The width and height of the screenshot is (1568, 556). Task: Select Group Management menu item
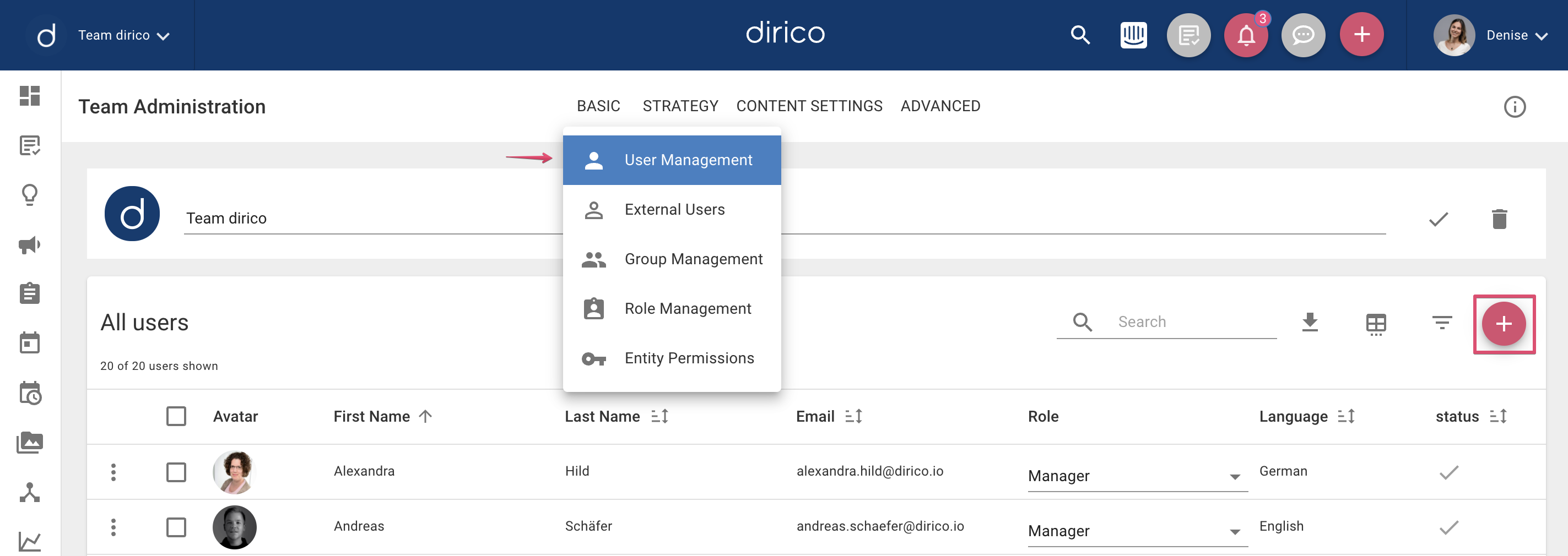672,259
